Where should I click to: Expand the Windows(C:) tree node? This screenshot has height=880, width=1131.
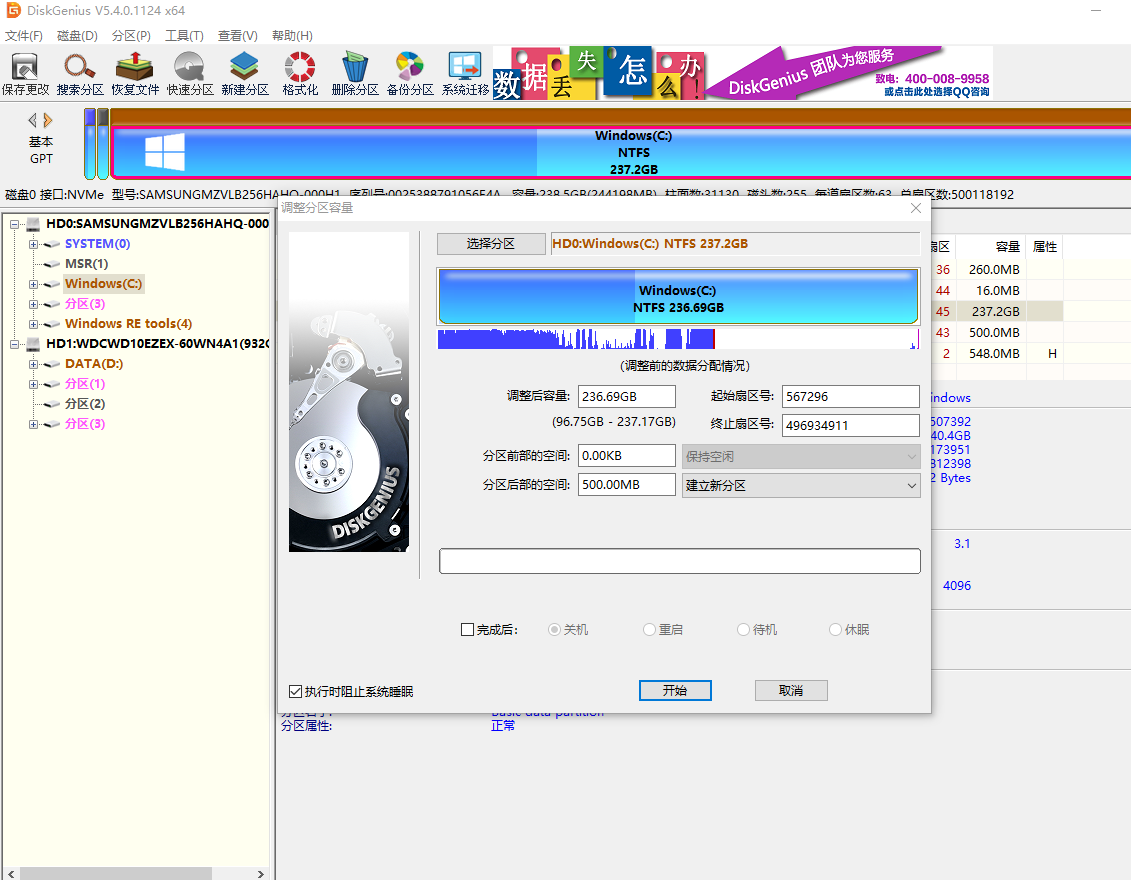point(33,284)
